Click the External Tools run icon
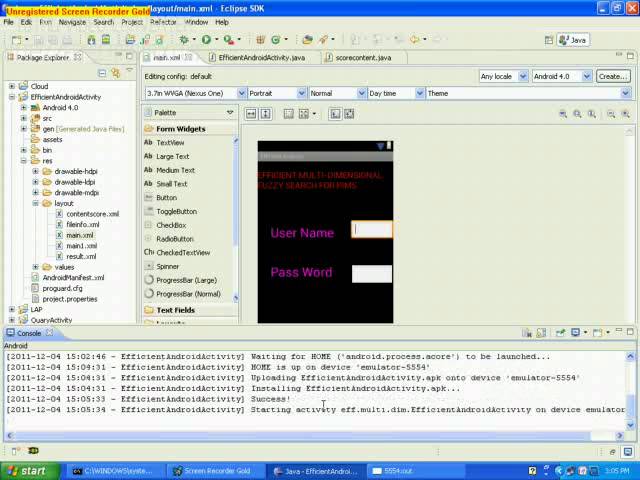The image size is (640, 480). click(x=229, y=40)
